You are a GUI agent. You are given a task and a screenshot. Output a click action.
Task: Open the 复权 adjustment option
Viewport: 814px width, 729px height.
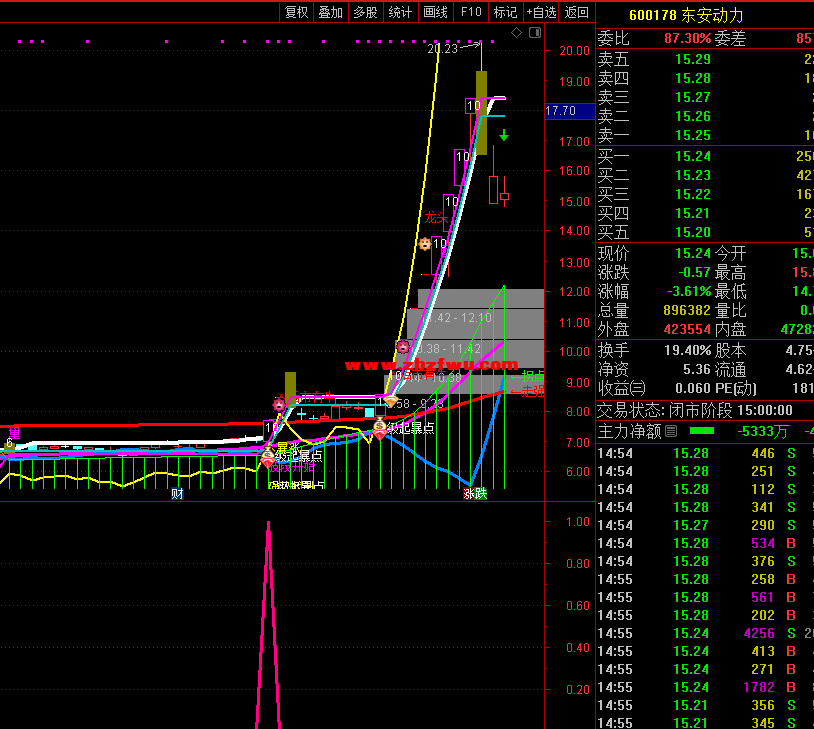[296, 12]
